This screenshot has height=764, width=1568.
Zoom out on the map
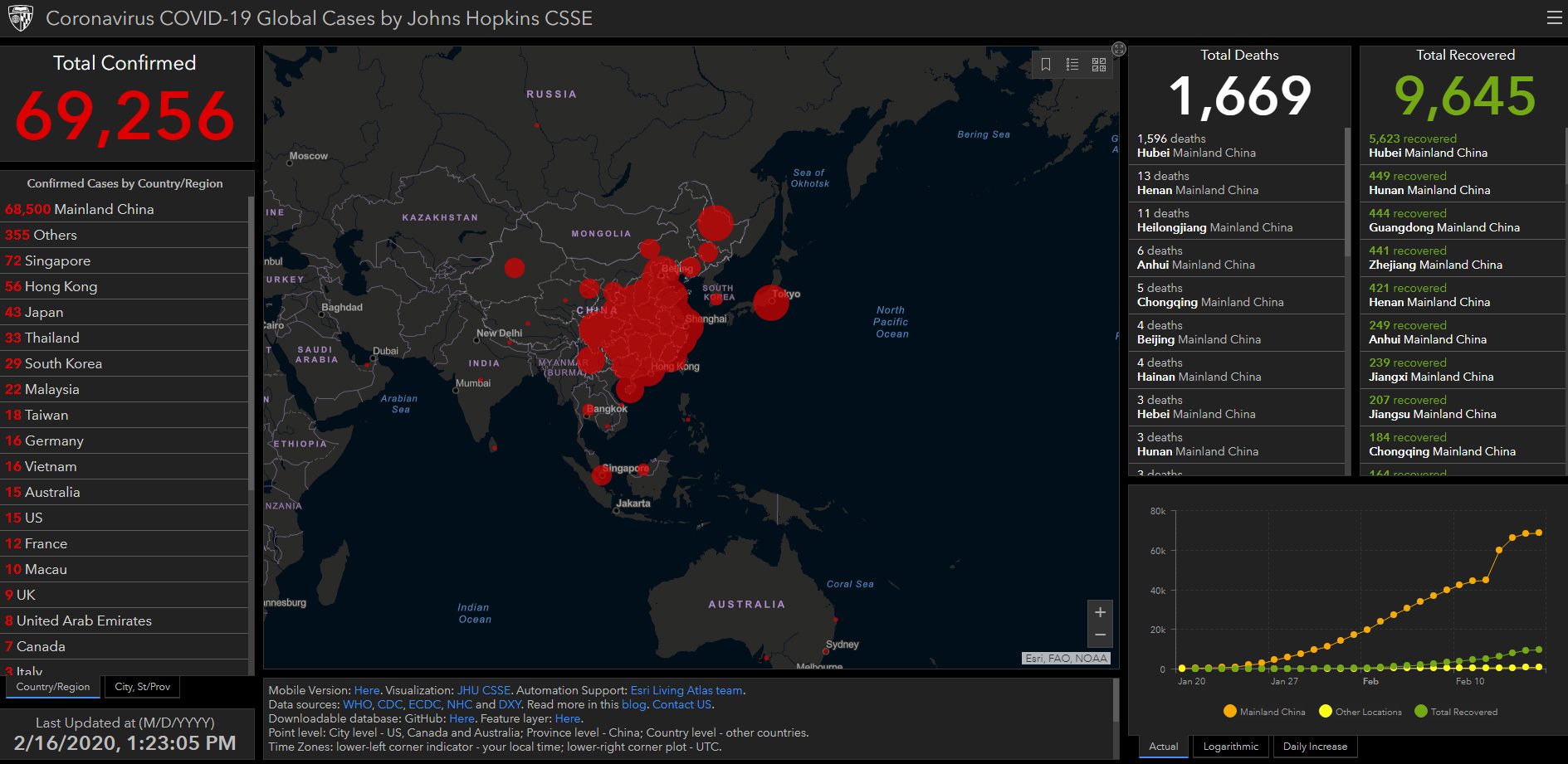1100,635
